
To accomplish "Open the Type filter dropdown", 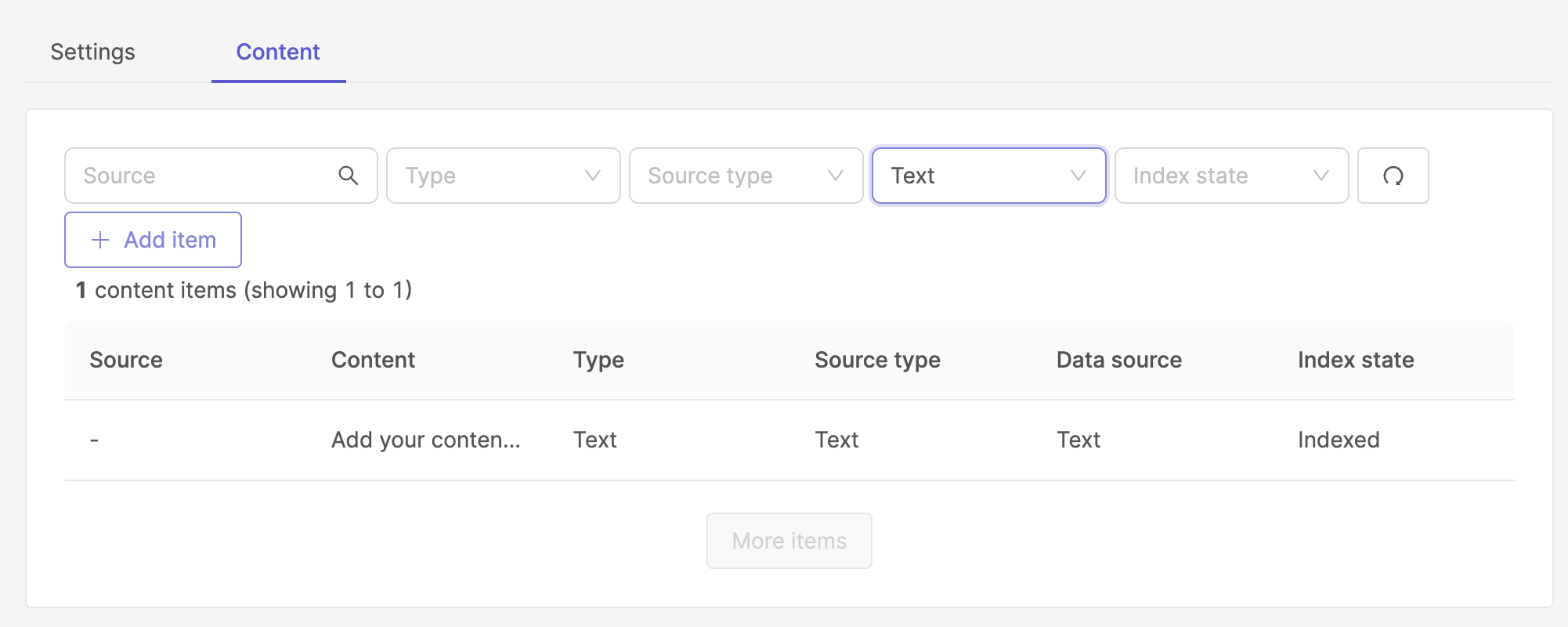I will [503, 176].
